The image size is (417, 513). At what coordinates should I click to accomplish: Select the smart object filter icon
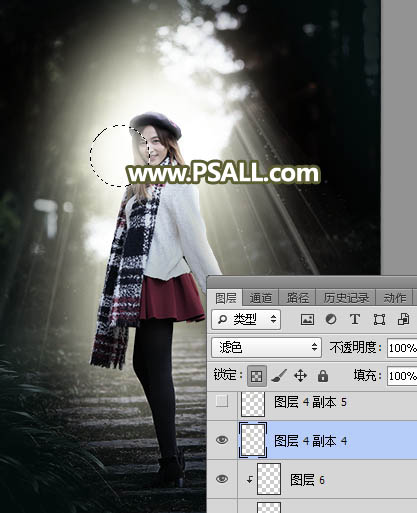[403, 319]
